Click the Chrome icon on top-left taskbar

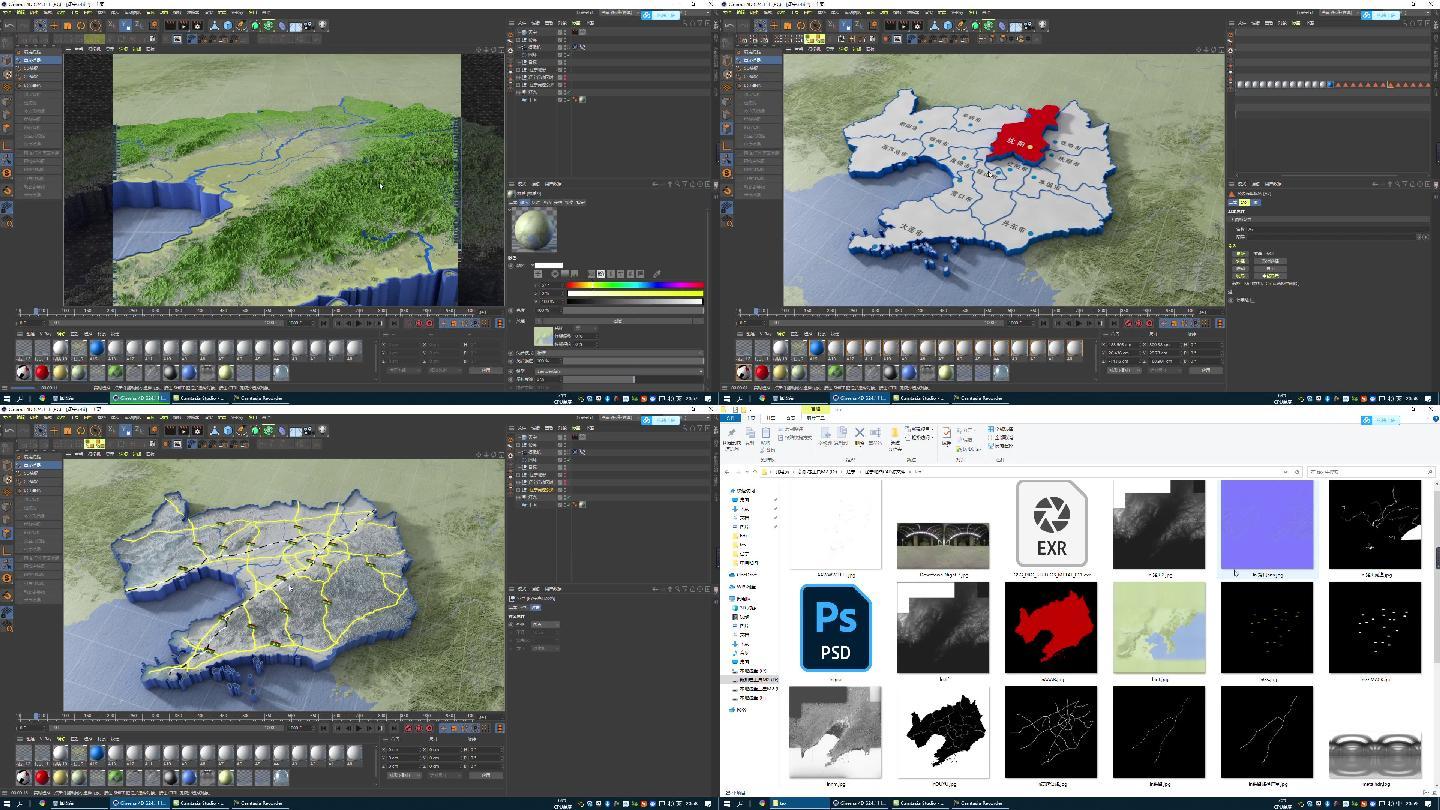pyautogui.click(x=42, y=398)
